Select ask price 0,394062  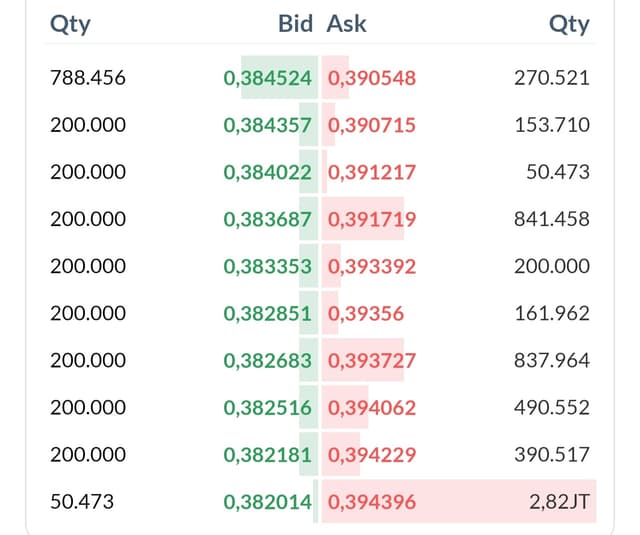coord(372,408)
